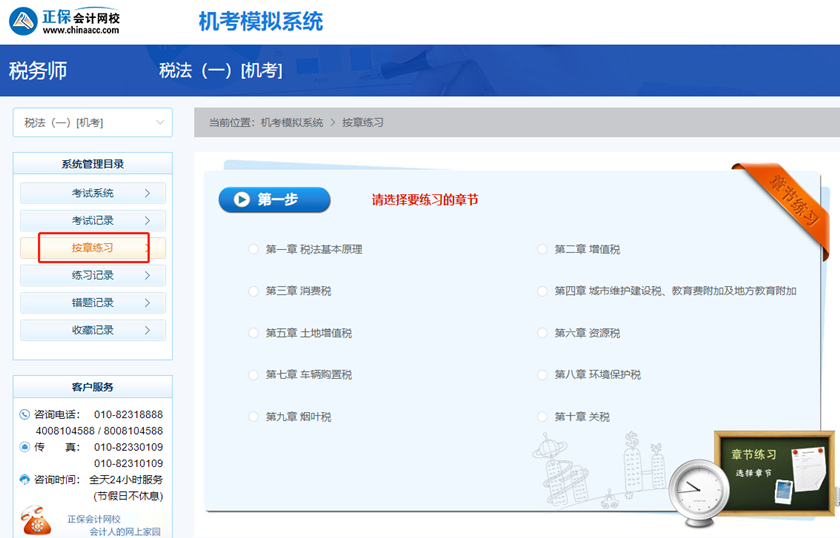Select 第一章 税法基本原理 radio button

click(x=254, y=249)
